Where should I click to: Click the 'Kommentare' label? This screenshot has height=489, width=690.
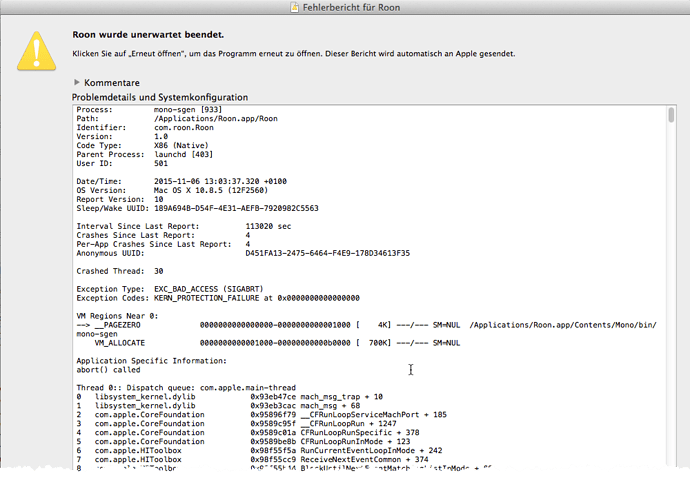click(112, 83)
